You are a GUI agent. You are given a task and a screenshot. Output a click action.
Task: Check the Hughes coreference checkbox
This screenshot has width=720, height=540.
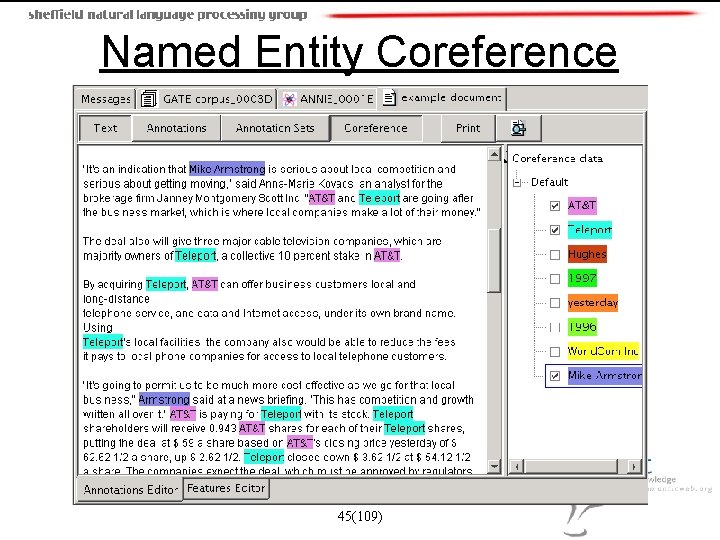point(555,254)
